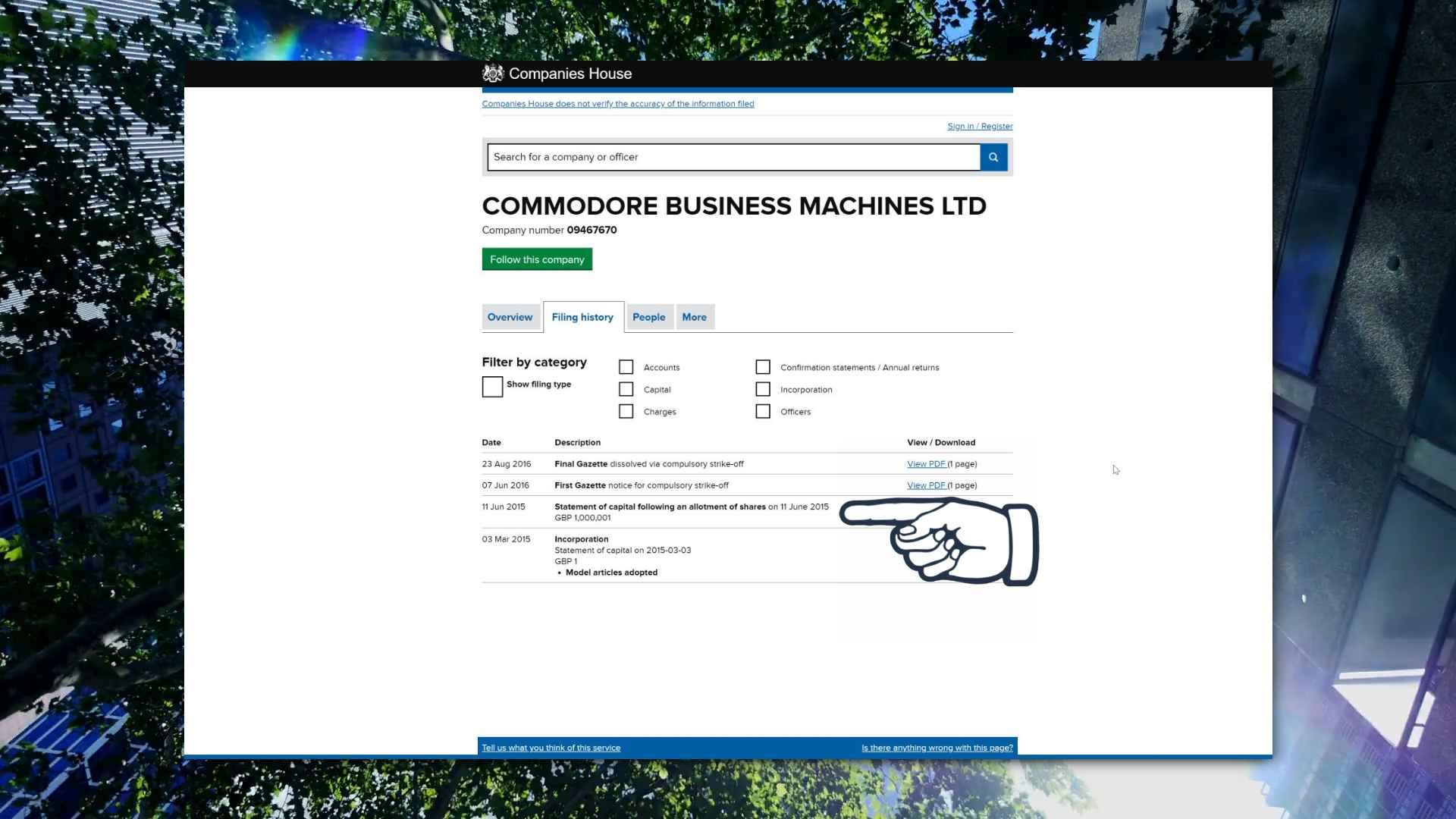Open the accuracy of information disclaimer link
1456x819 pixels.
(618, 104)
